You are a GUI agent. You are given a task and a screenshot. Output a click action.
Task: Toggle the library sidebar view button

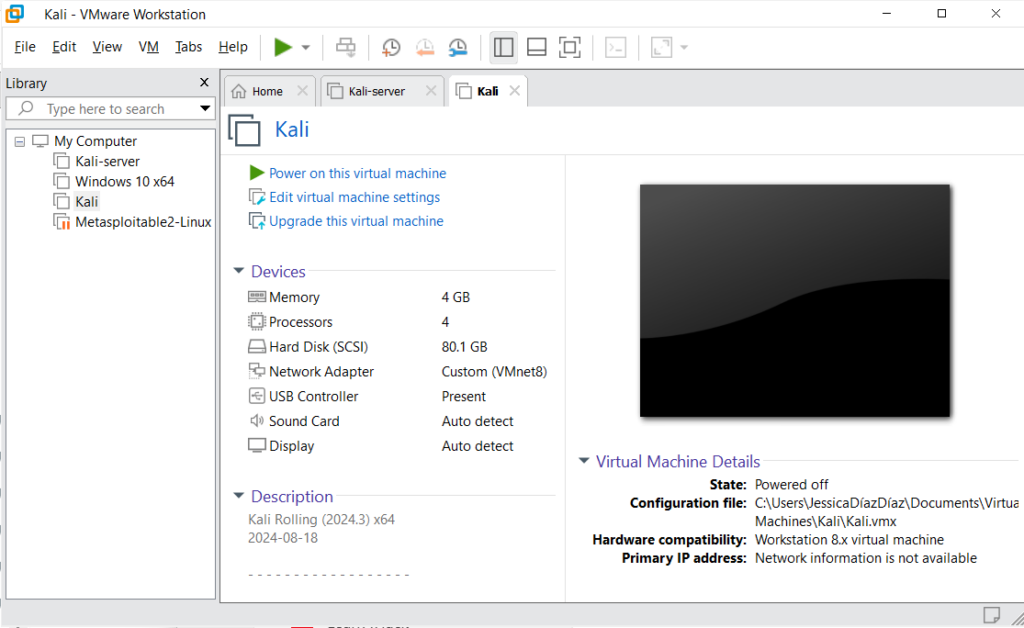(x=504, y=47)
